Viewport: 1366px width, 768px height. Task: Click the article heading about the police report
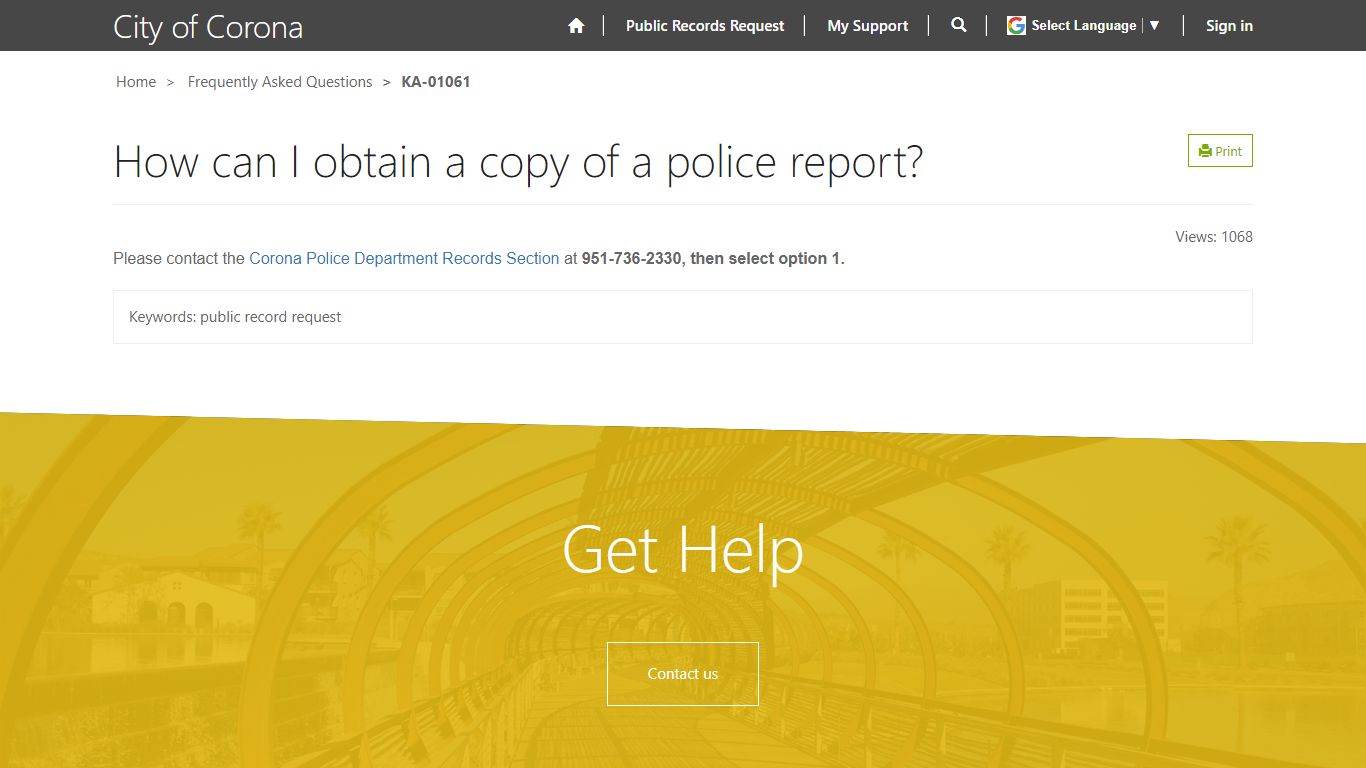[x=518, y=162]
